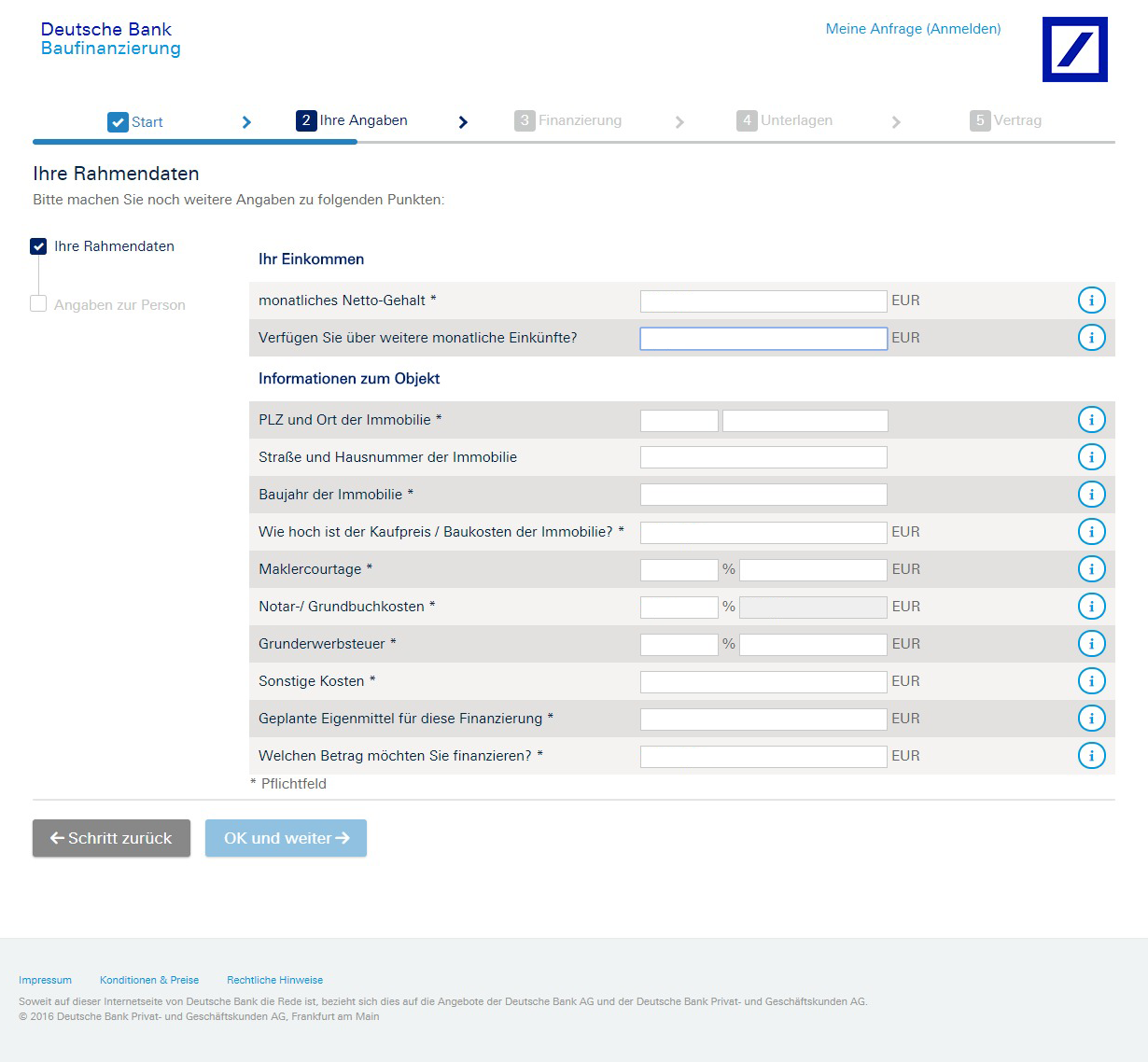Click the Ort der Immobilie field
This screenshot has width=1148, height=1062.
pos(805,420)
